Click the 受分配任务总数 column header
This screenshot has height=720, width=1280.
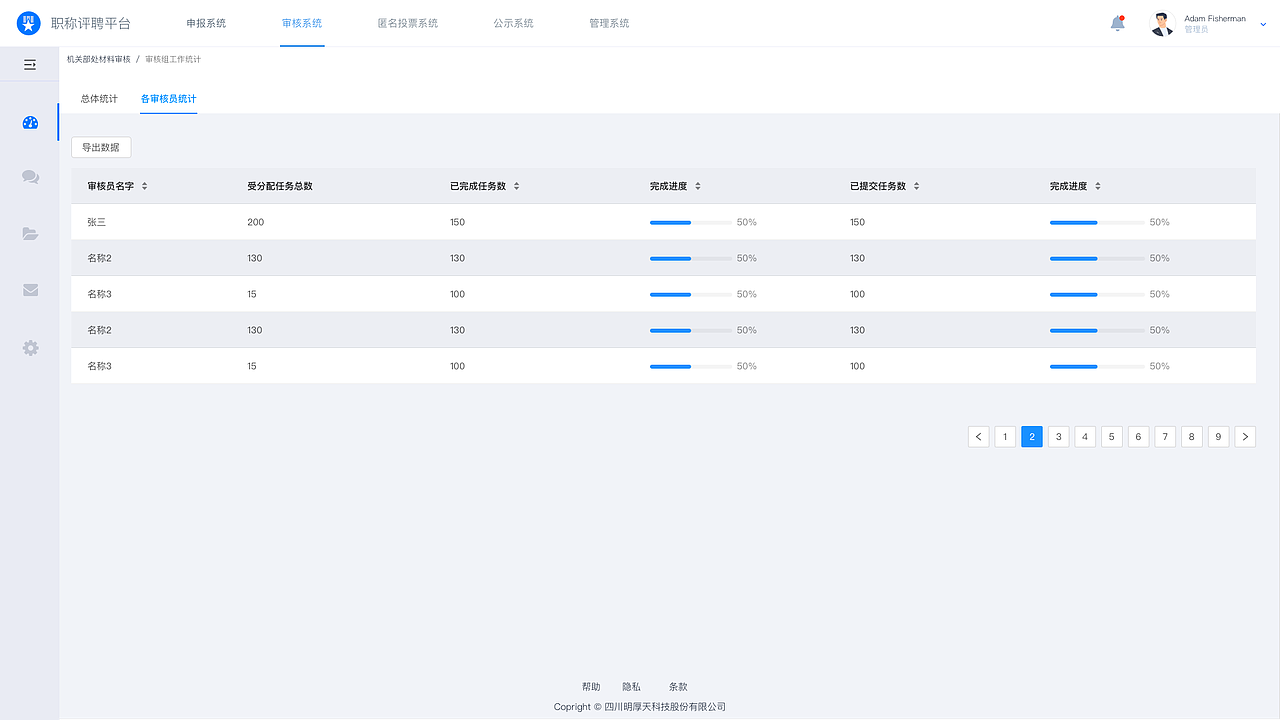280,186
